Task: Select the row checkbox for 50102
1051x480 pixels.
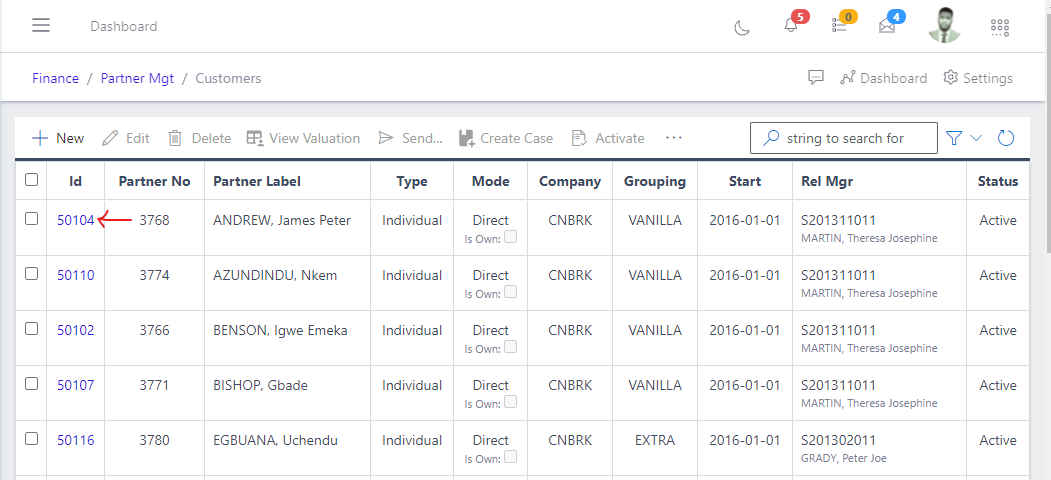Action: click(x=32, y=328)
